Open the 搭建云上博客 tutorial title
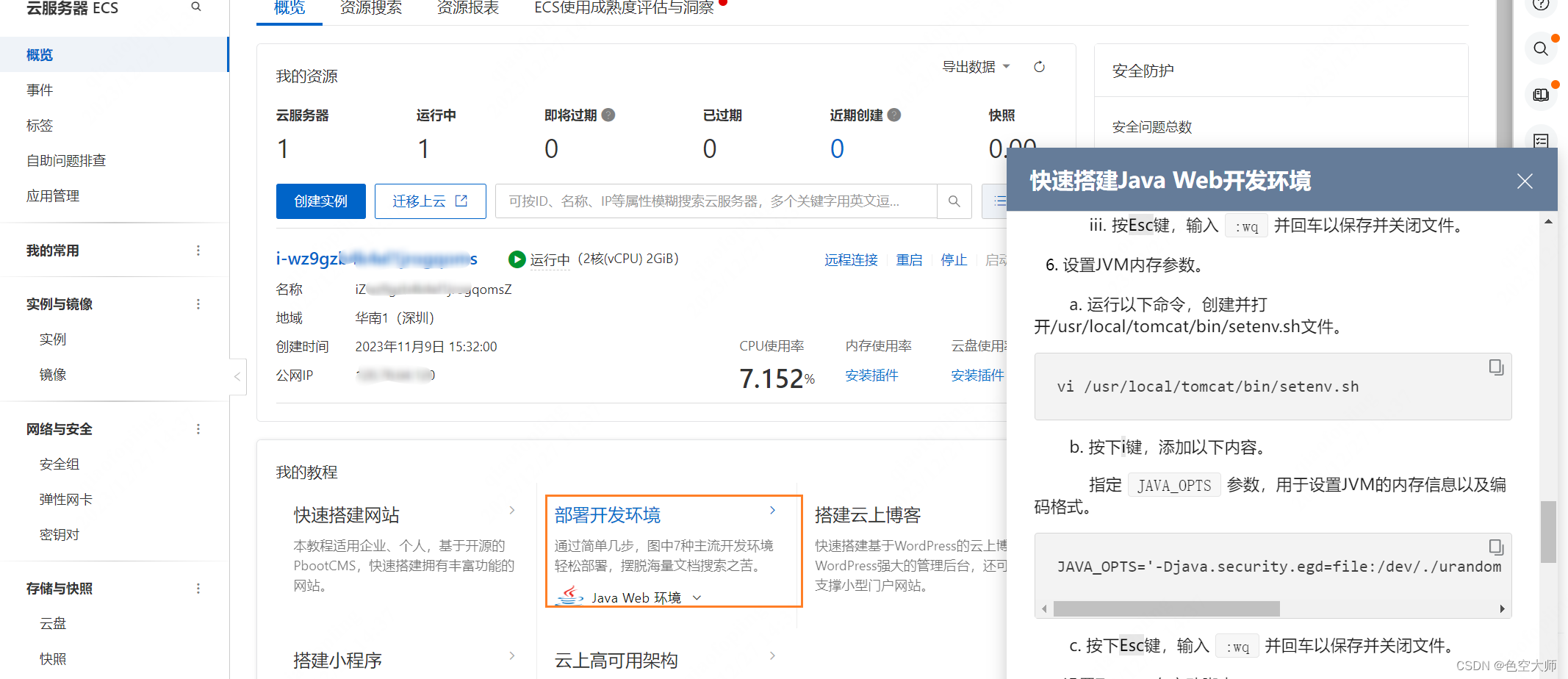 (x=868, y=515)
